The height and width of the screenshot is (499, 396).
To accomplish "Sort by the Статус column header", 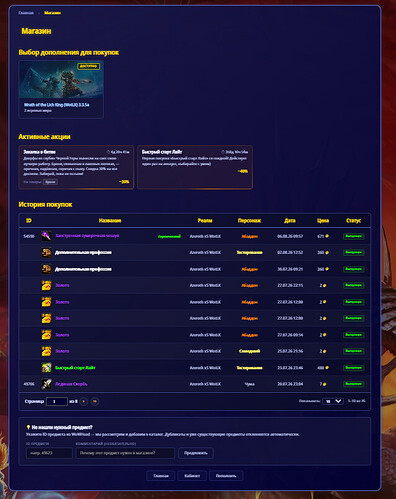I will [354, 221].
